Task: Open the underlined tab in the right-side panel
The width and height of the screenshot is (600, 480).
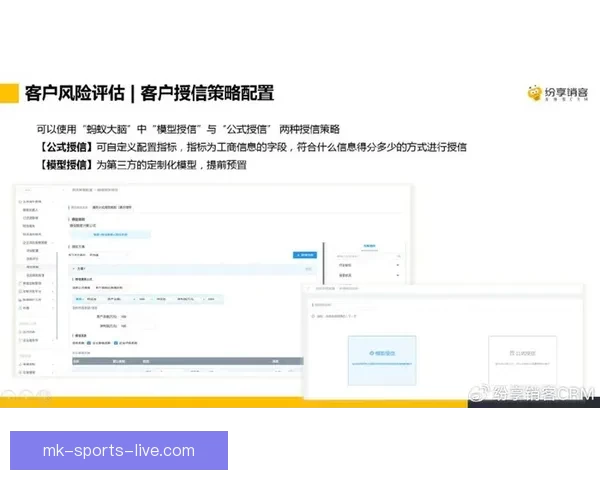Action: coord(370,246)
